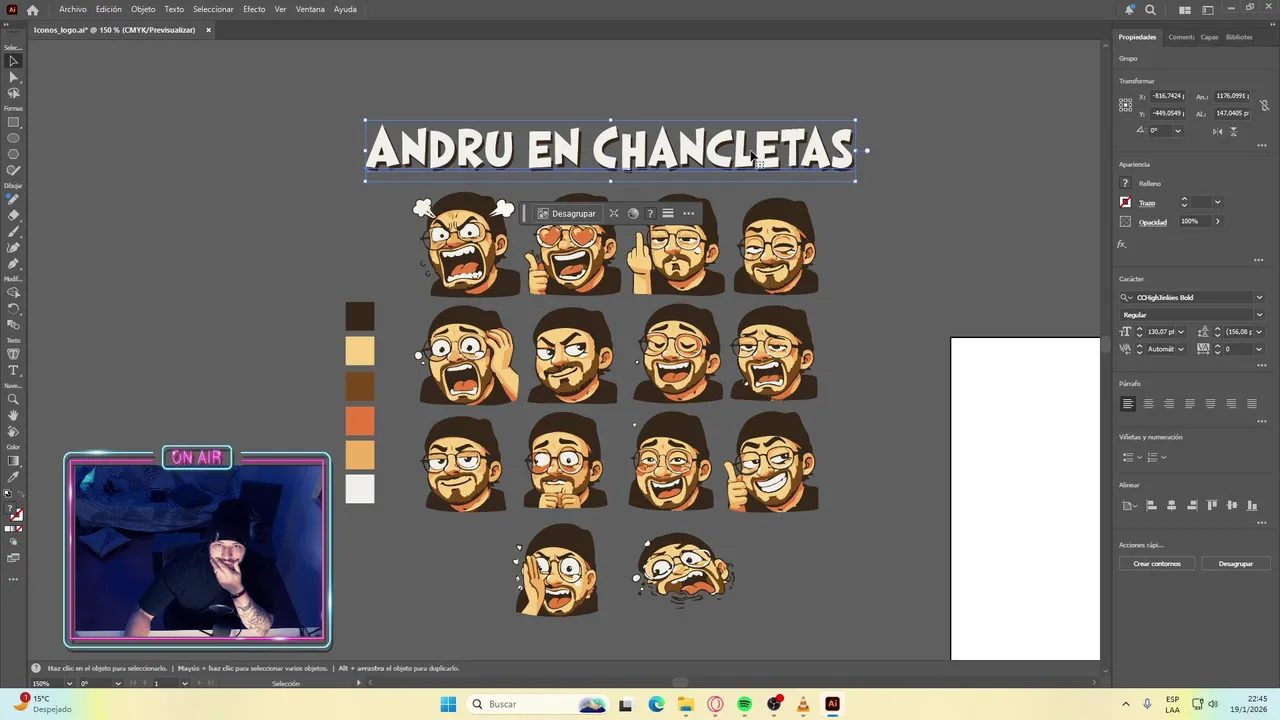Click the dark brown color swatch
Screen dimensions: 1280x720
360,317
